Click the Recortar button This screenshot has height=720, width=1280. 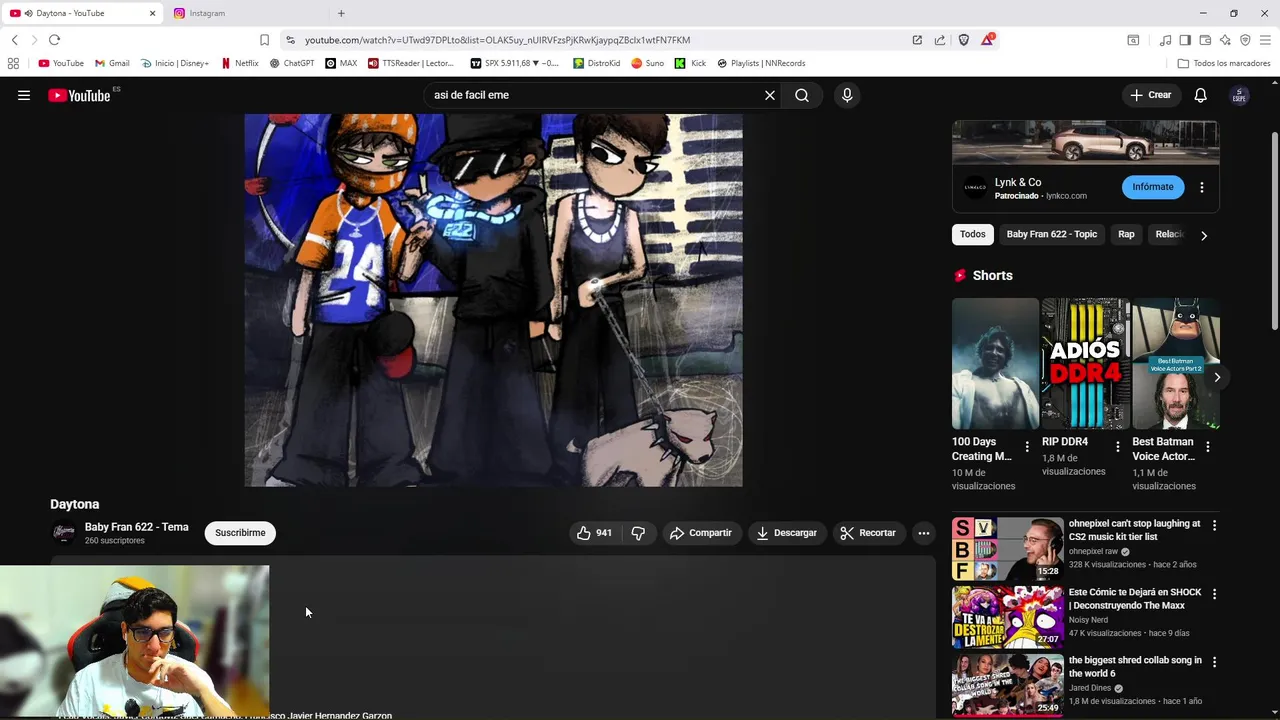coord(868,533)
